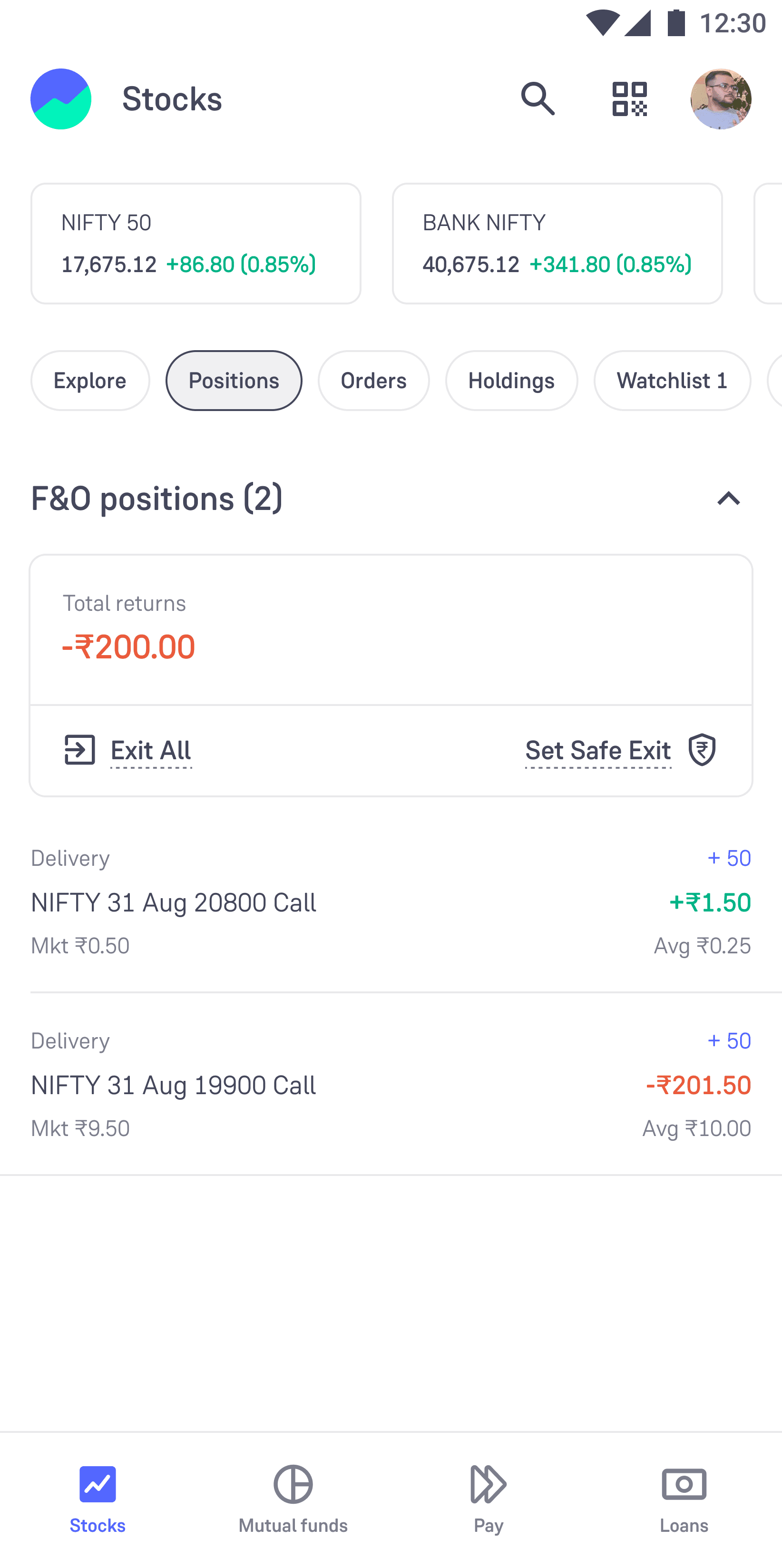Screen dimensions: 782x1568
Task: Open the search icon
Action: point(538,98)
